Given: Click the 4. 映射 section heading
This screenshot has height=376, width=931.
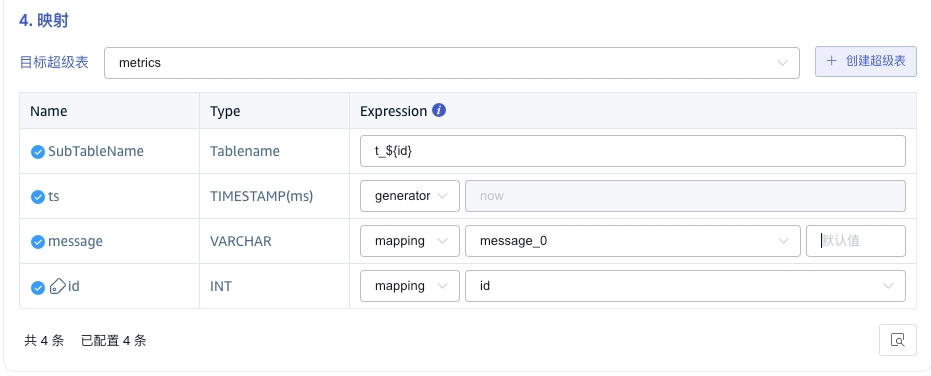Looking at the screenshot, I should click(43, 21).
